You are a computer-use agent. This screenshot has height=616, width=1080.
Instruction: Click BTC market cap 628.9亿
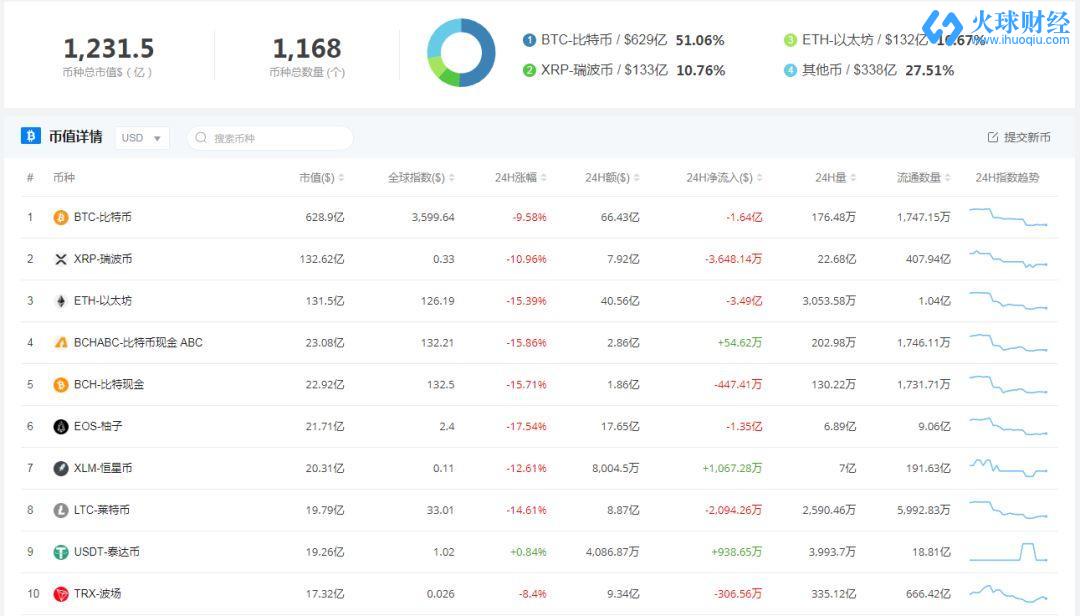tap(324, 217)
